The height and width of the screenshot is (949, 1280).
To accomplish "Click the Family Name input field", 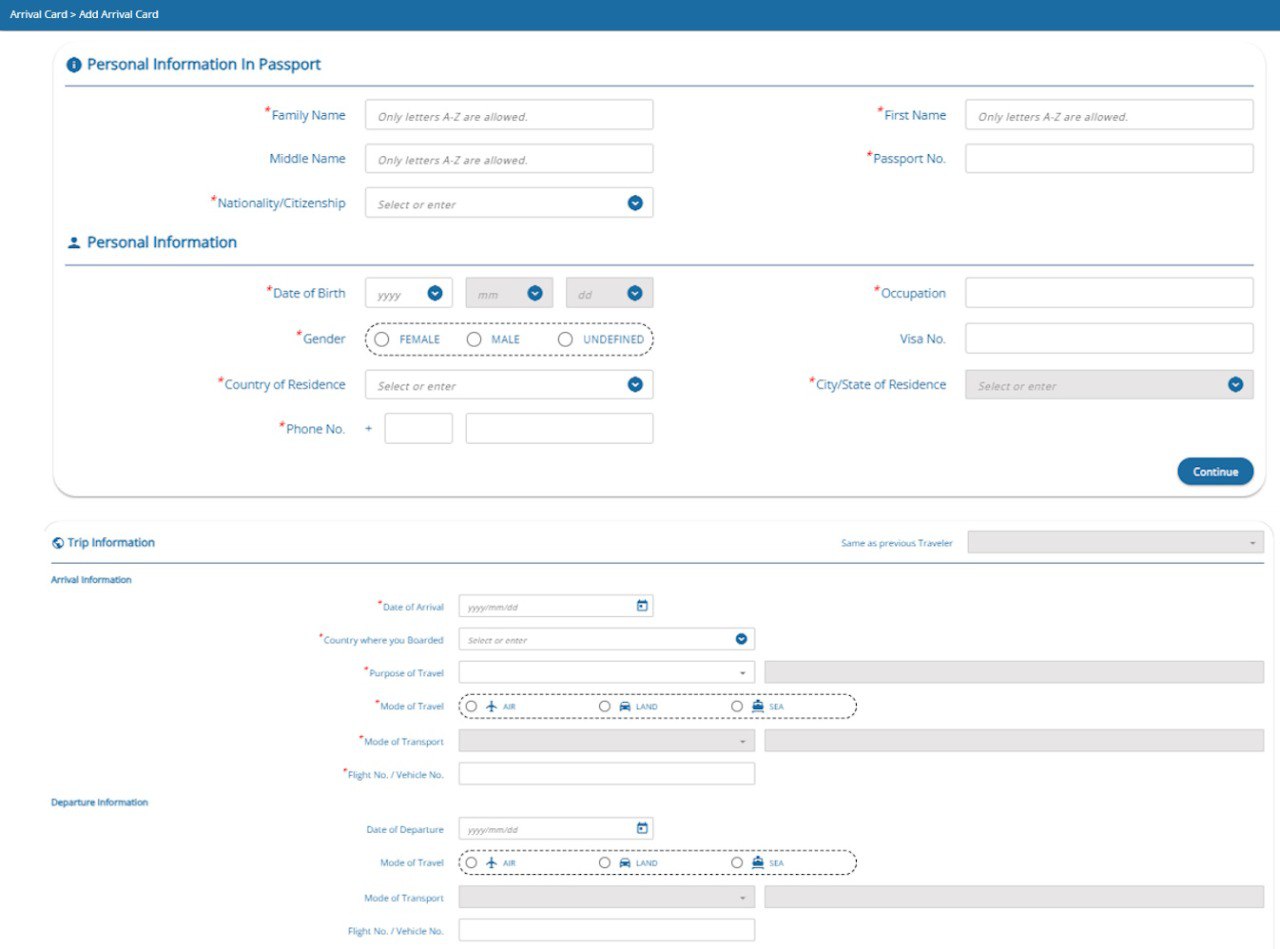I will point(508,115).
